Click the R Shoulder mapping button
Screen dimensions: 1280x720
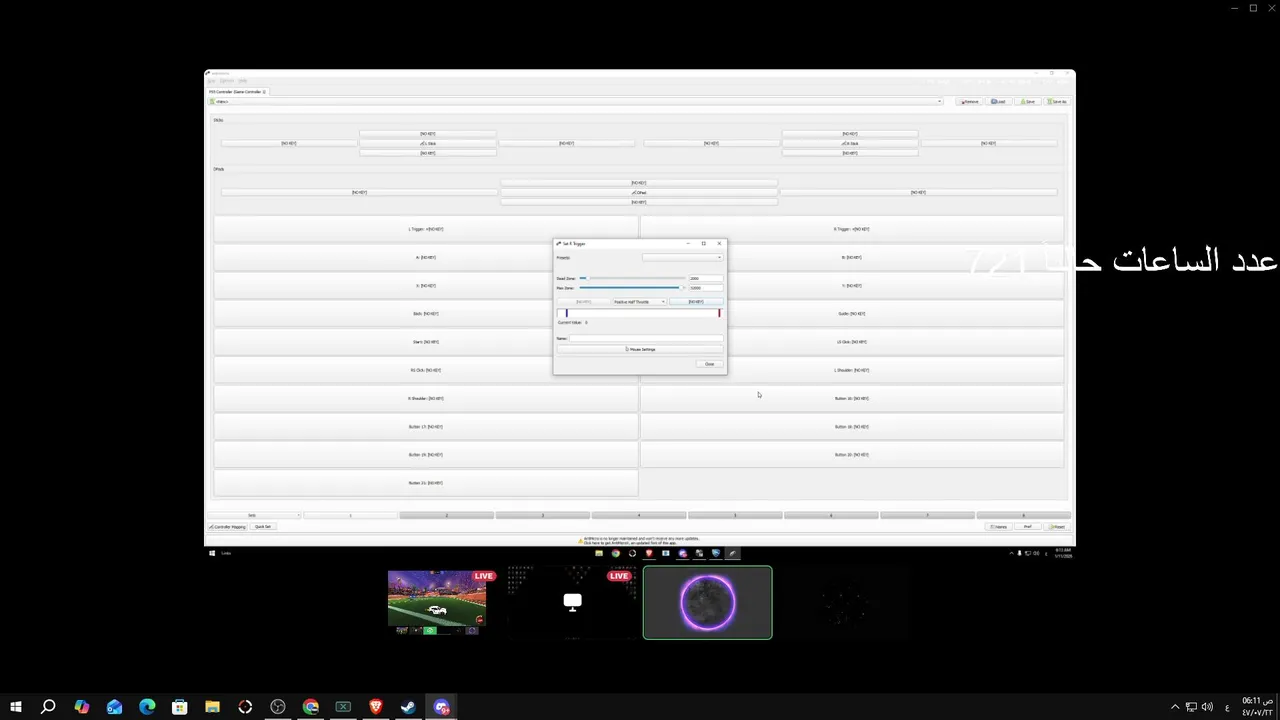tap(426, 398)
